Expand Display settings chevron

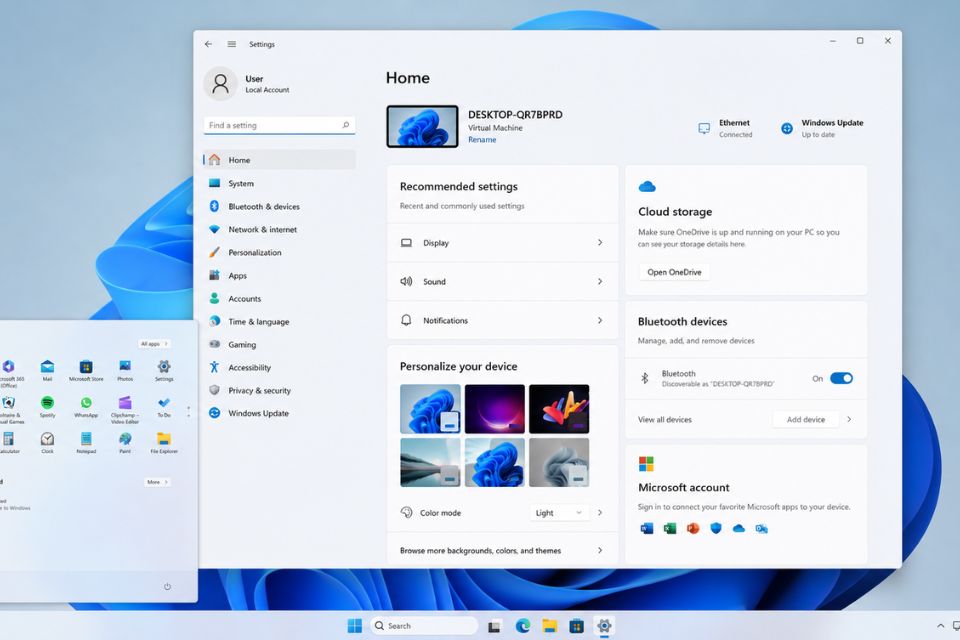pyautogui.click(x=600, y=243)
